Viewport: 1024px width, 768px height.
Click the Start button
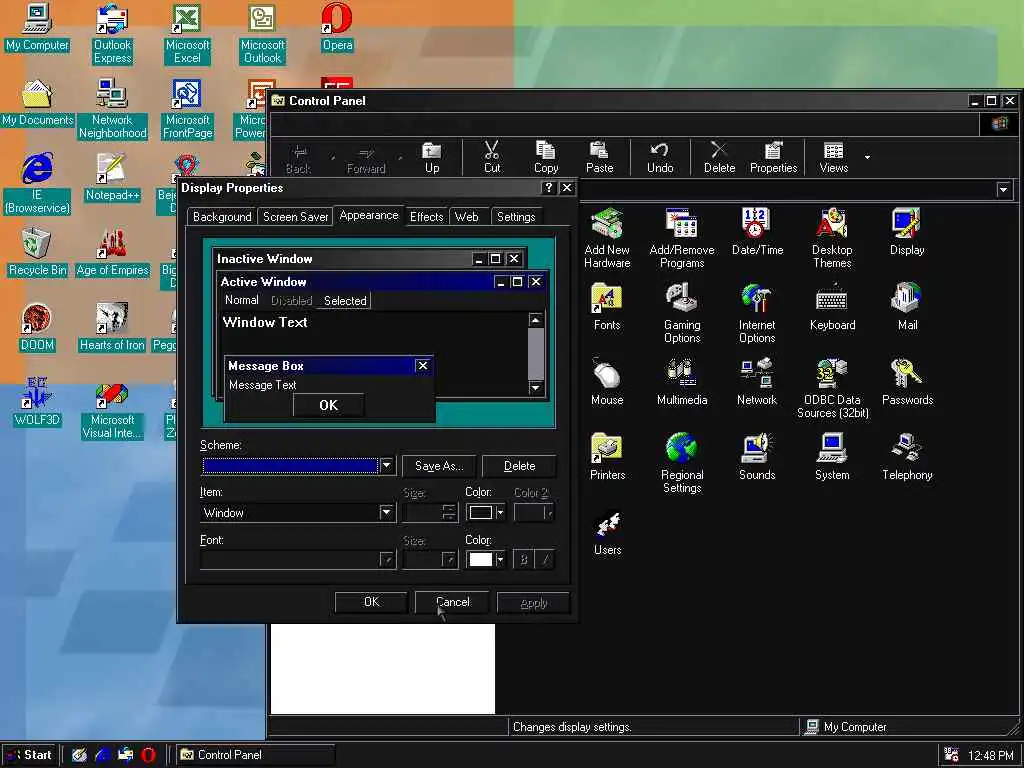(29, 755)
